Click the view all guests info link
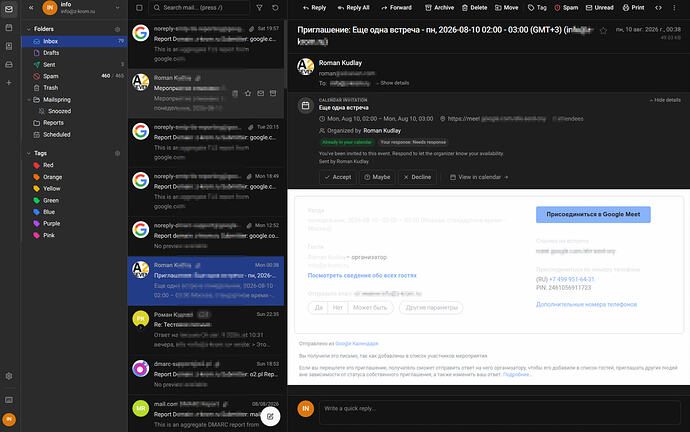 click(x=362, y=275)
